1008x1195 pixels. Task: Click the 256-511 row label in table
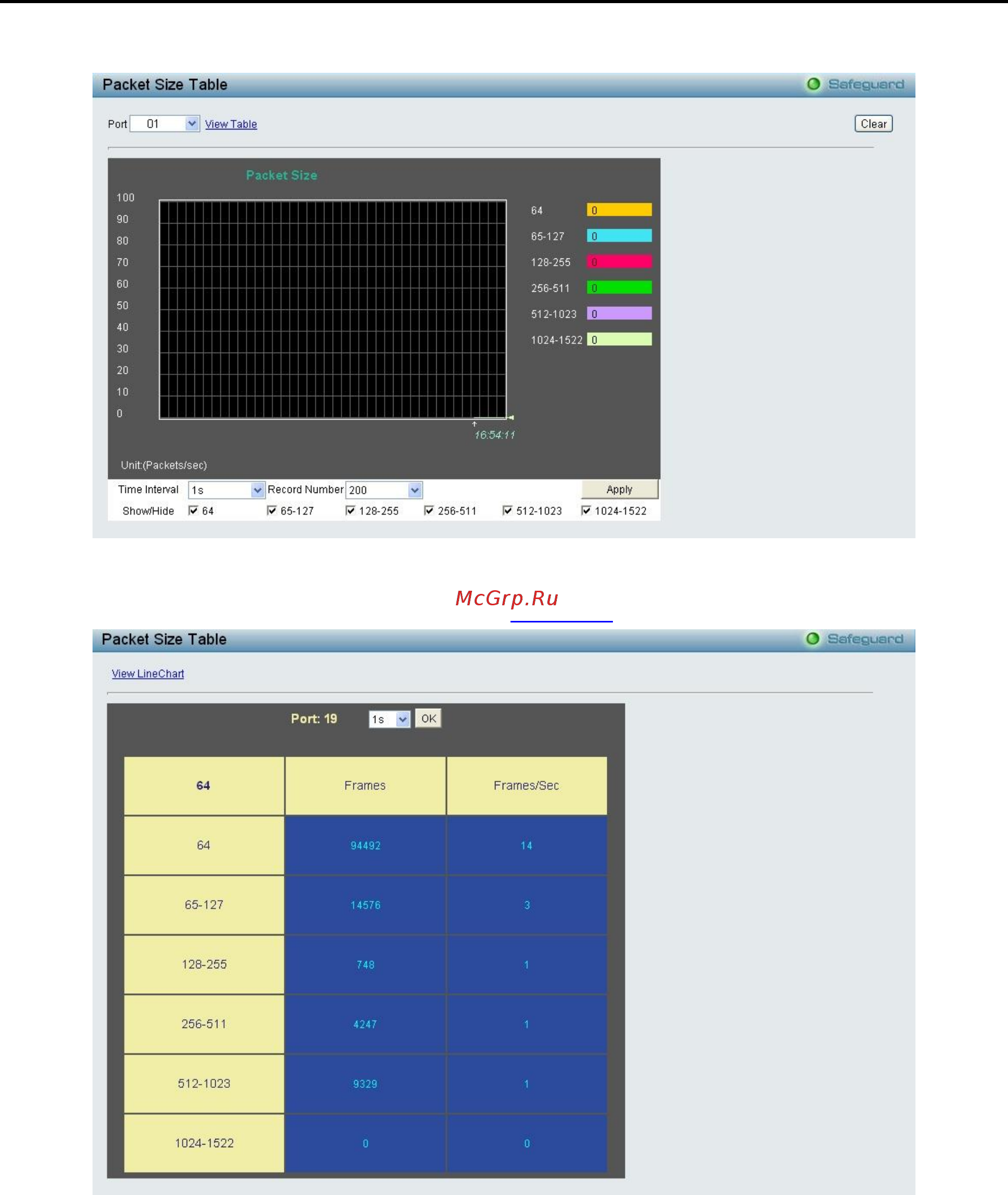(203, 1024)
